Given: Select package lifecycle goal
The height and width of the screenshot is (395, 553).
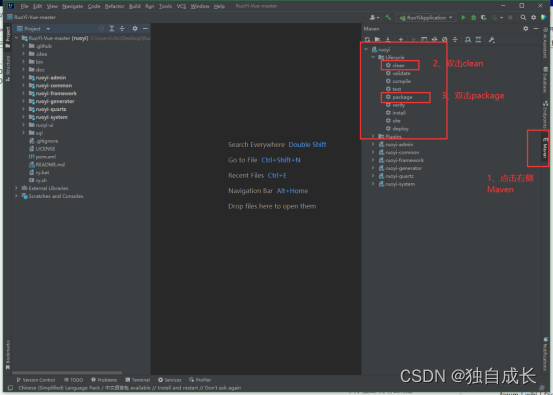Looking at the screenshot, I should pyautogui.click(x=399, y=97).
